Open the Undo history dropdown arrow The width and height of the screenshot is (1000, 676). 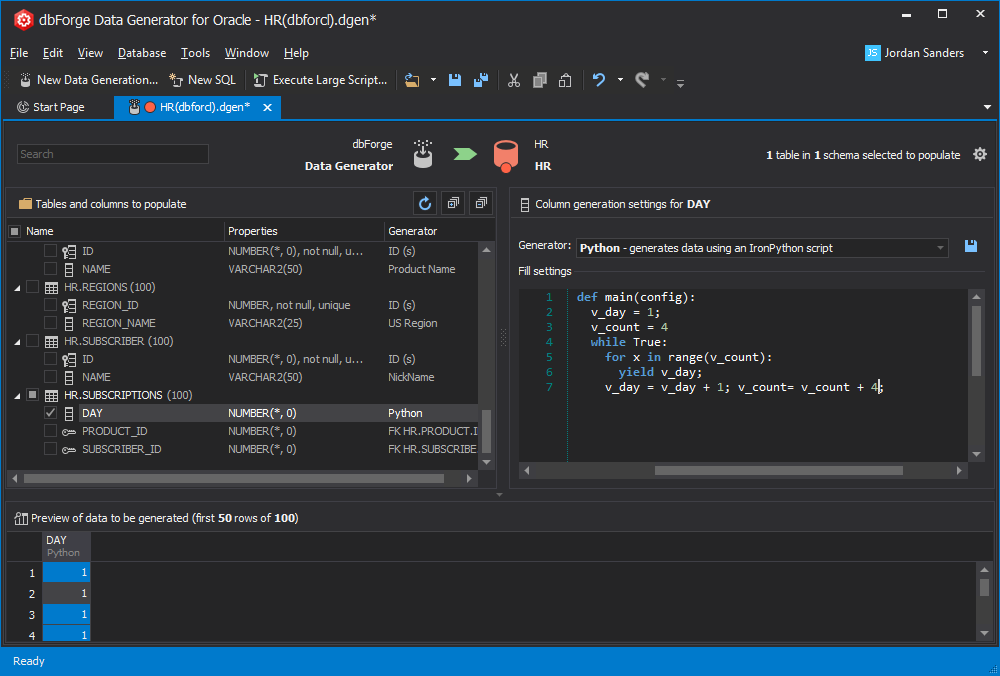click(x=620, y=80)
